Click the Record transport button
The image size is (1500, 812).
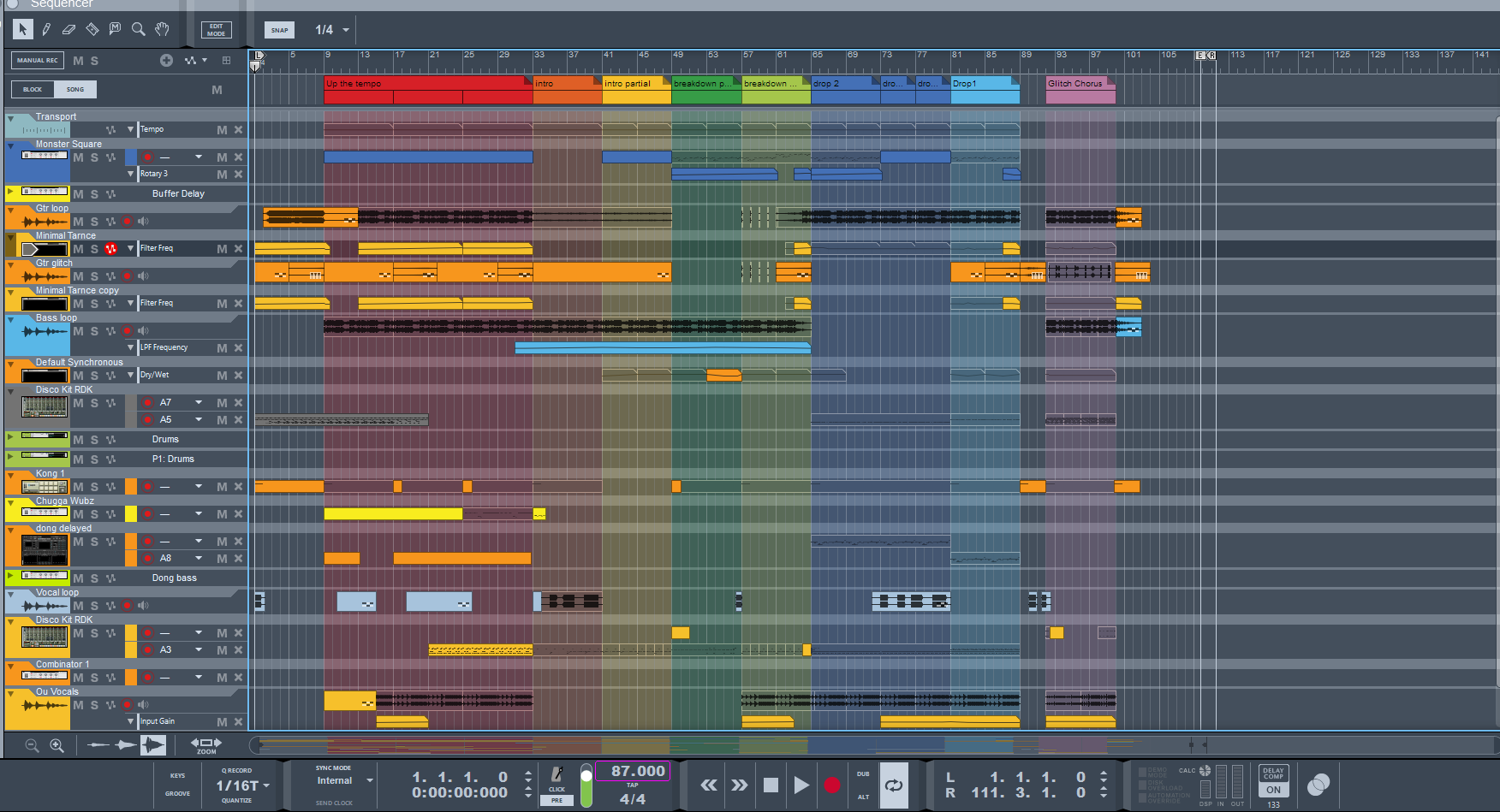point(832,785)
